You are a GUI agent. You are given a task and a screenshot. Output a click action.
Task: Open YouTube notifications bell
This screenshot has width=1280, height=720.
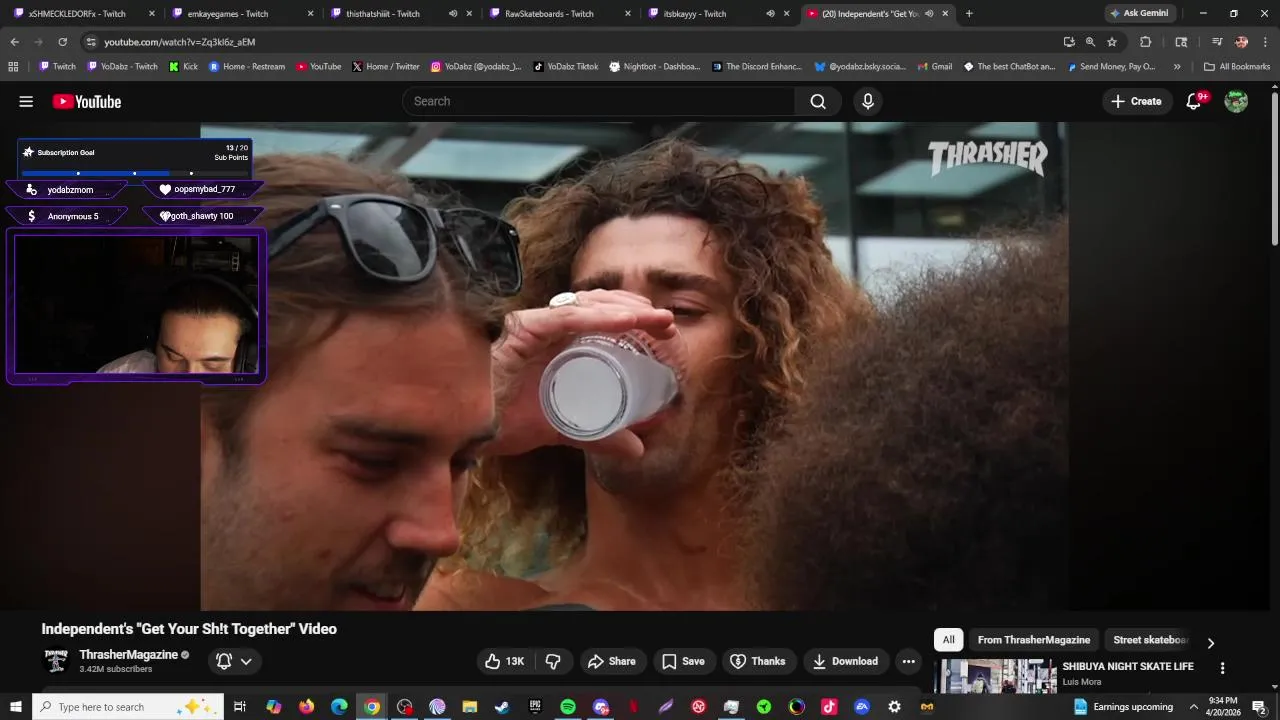tap(1194, 101)
